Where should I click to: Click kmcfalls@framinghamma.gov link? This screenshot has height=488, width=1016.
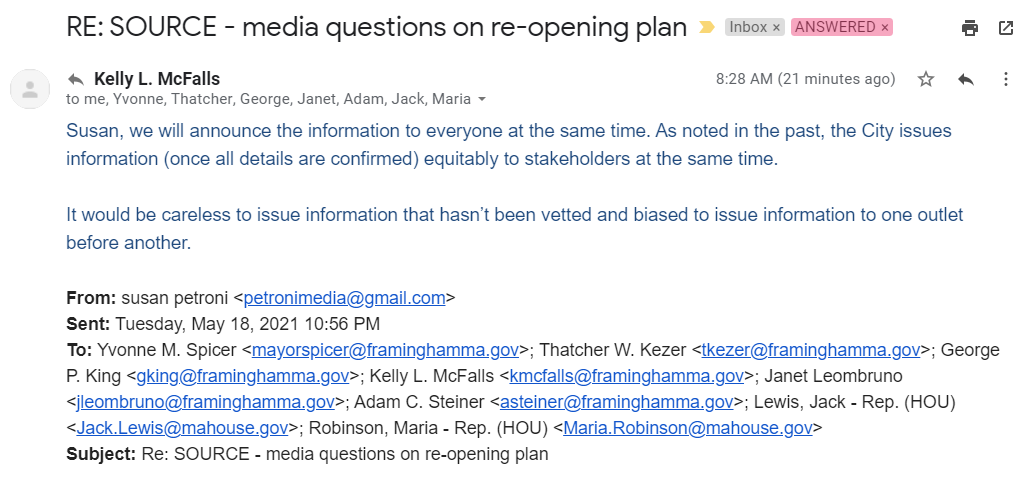627,375
